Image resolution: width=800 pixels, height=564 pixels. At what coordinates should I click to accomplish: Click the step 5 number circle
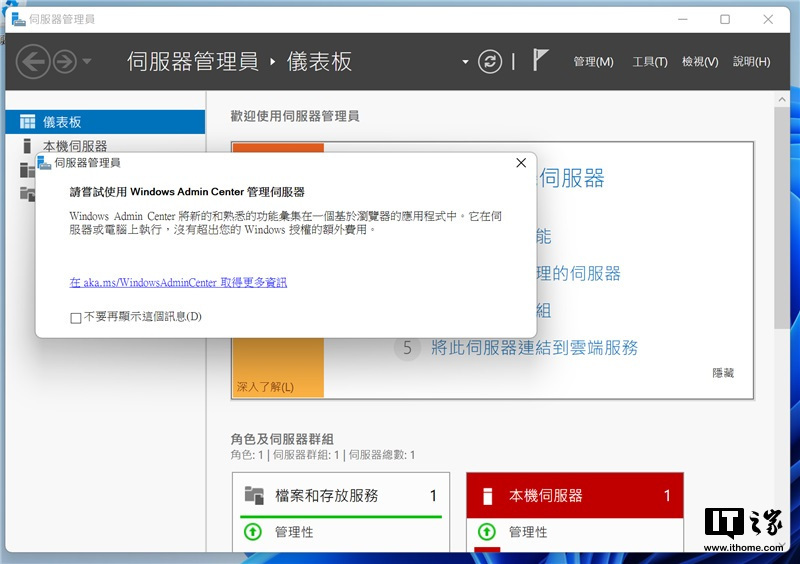(407, 348)
